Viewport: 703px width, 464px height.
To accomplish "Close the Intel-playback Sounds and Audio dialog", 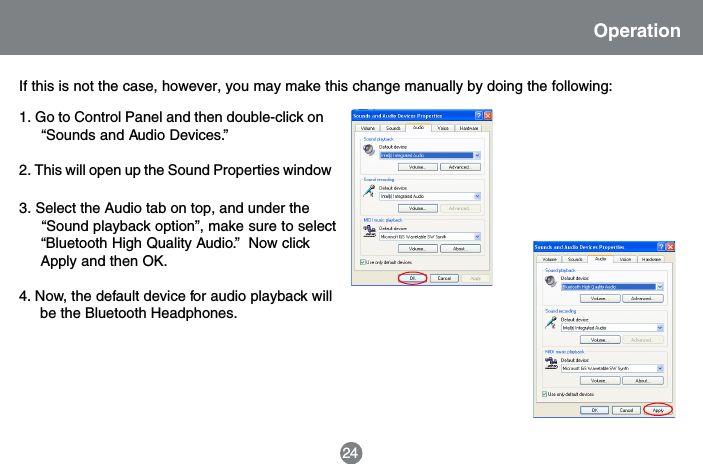I will tap(487, 116).
